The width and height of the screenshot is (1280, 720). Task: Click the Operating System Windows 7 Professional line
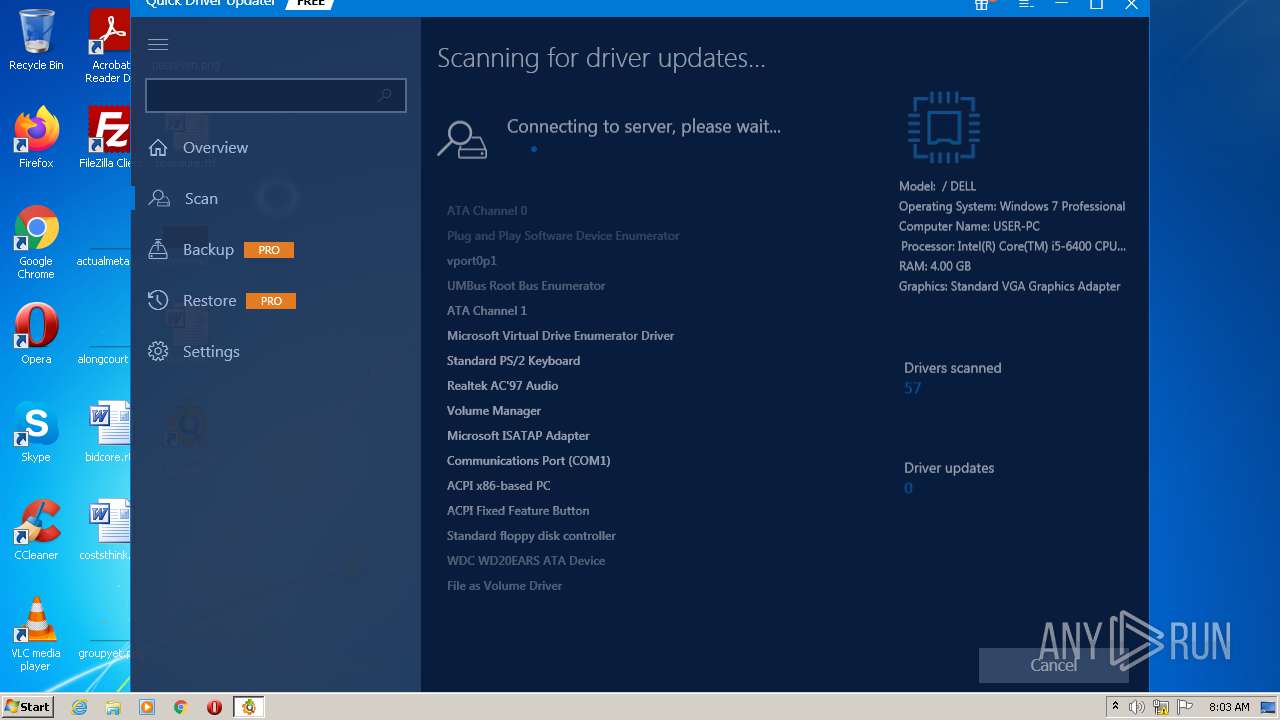[1012, 206]
